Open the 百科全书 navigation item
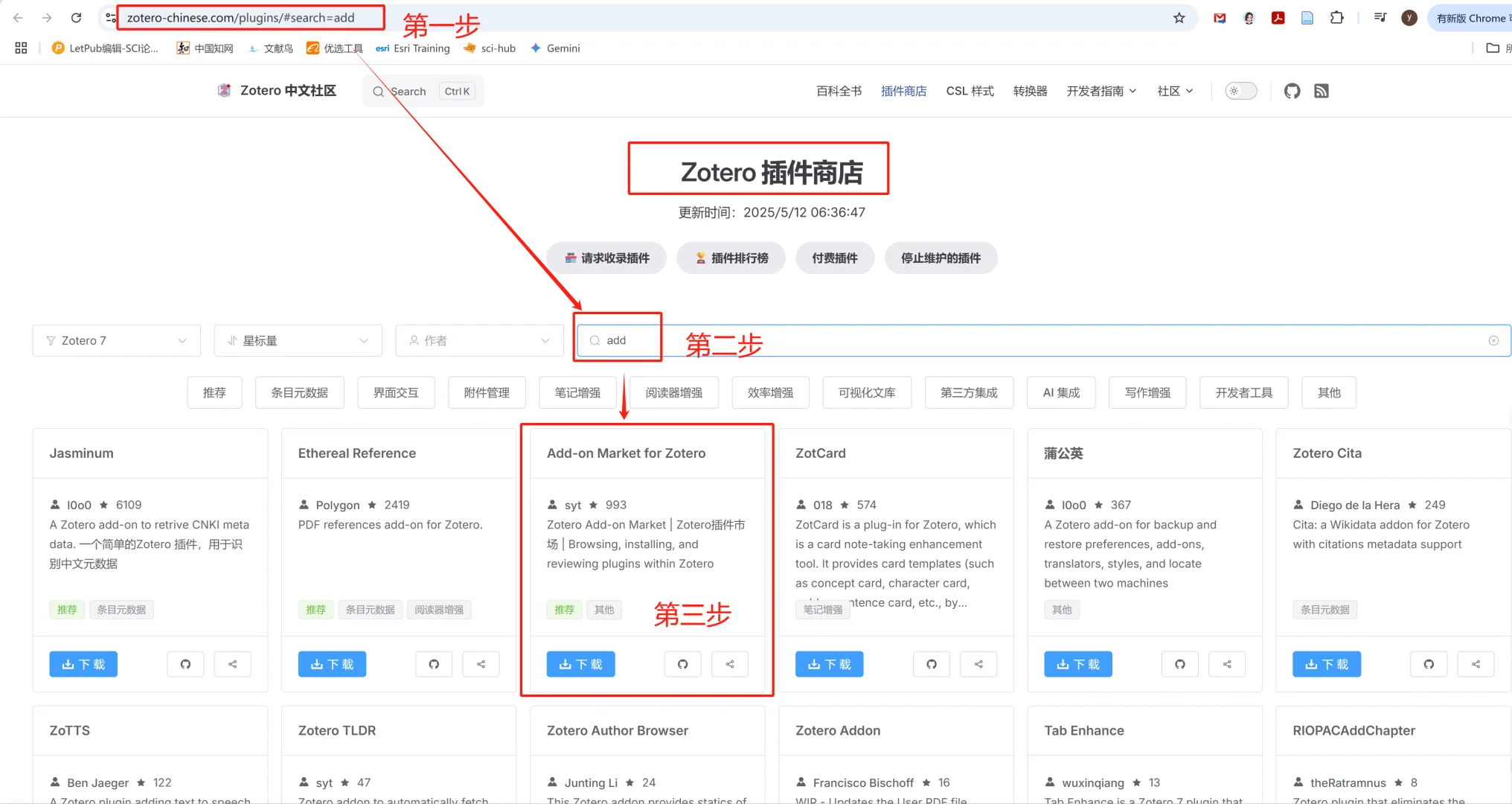Image resolution: width=1512 pixels, height=804 pixels. click(838, 91)
